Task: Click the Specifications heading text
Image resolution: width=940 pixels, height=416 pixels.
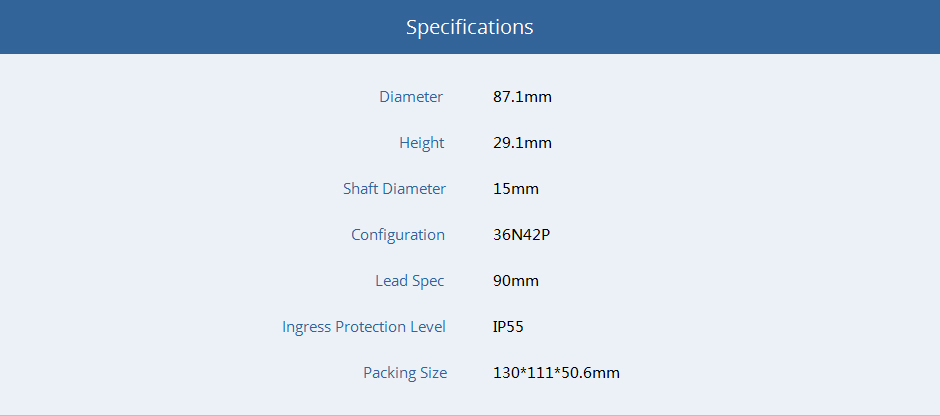Action: [x=469, y=27]
